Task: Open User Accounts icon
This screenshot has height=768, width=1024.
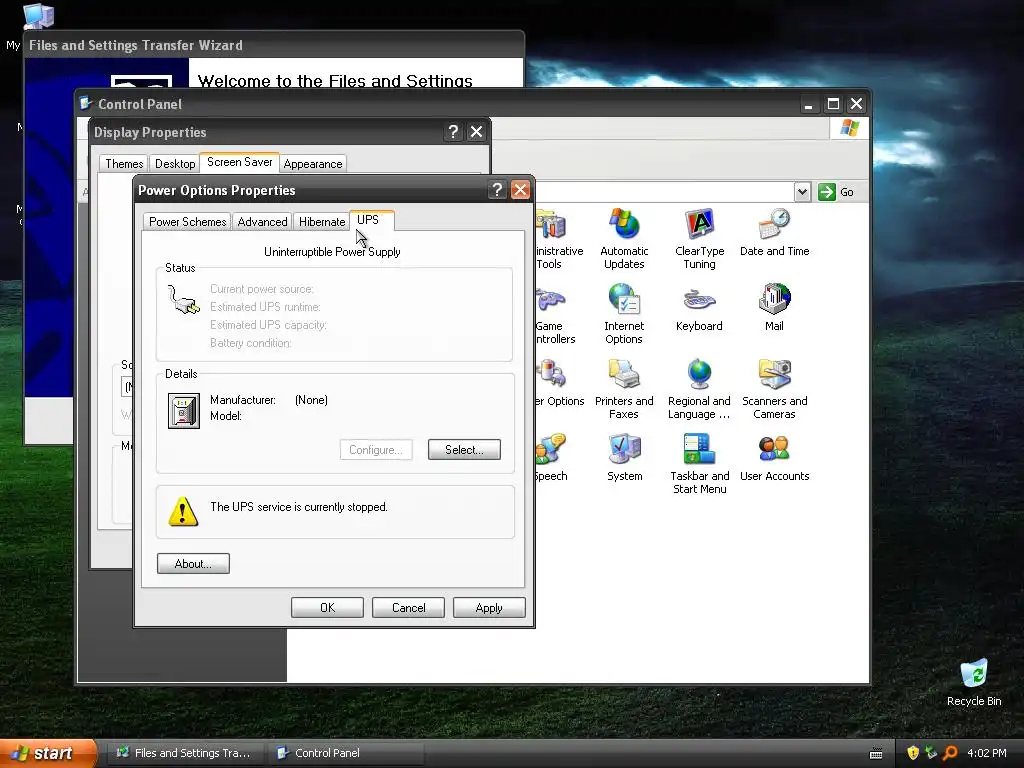Action: pyautogui.click(x=775, y=458)
